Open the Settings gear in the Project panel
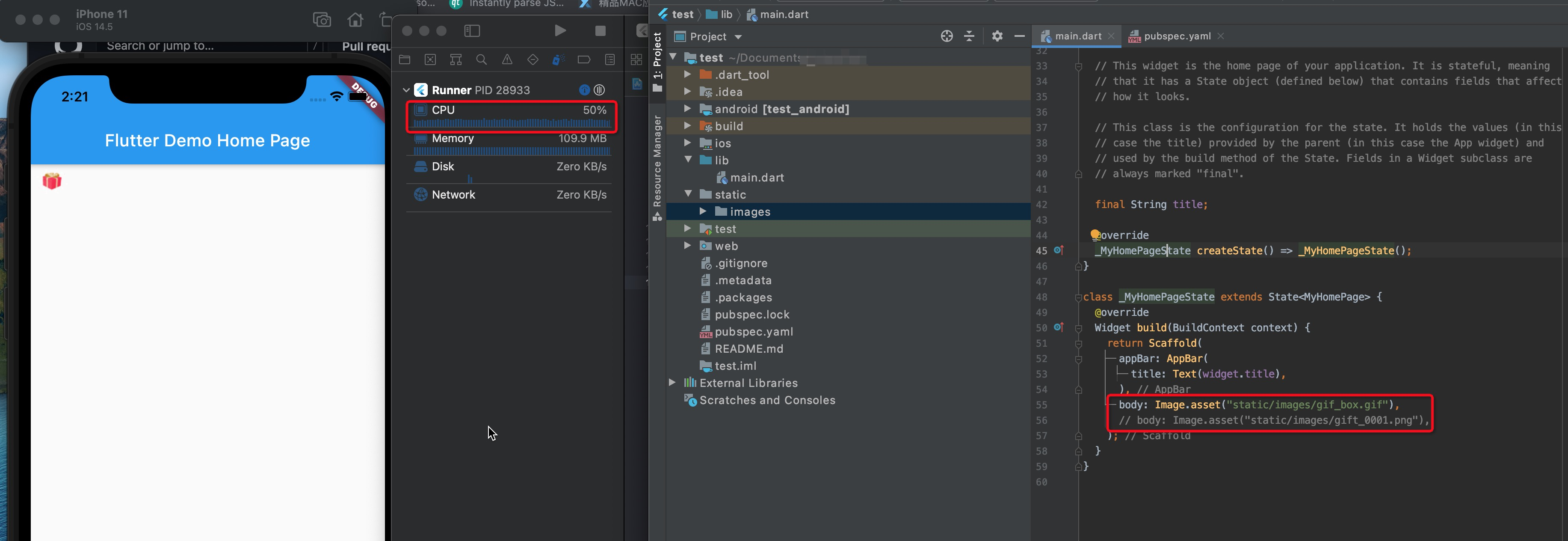 click(997, 36)
